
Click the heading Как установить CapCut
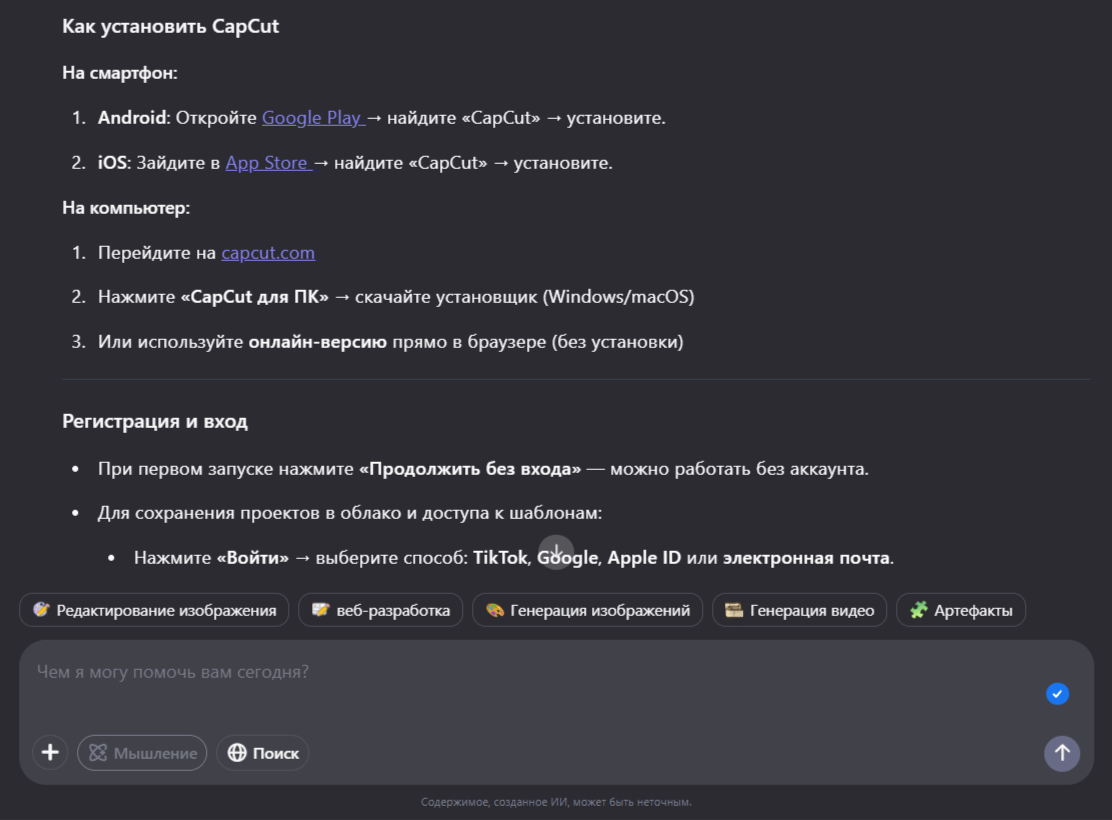point(171,26)
